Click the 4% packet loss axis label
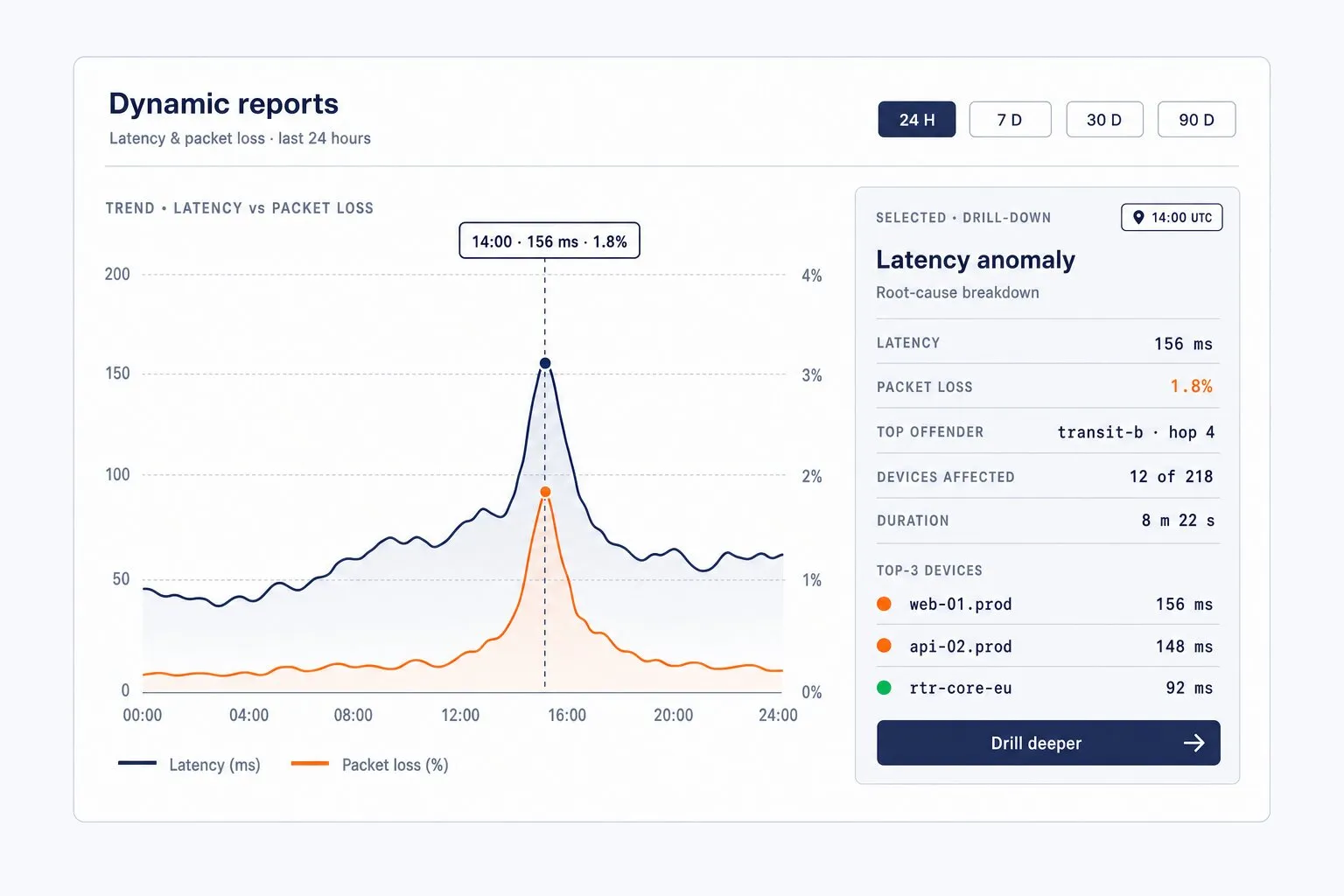Image resolution: width=1344 pixels, height=896 pixels. 812,276
